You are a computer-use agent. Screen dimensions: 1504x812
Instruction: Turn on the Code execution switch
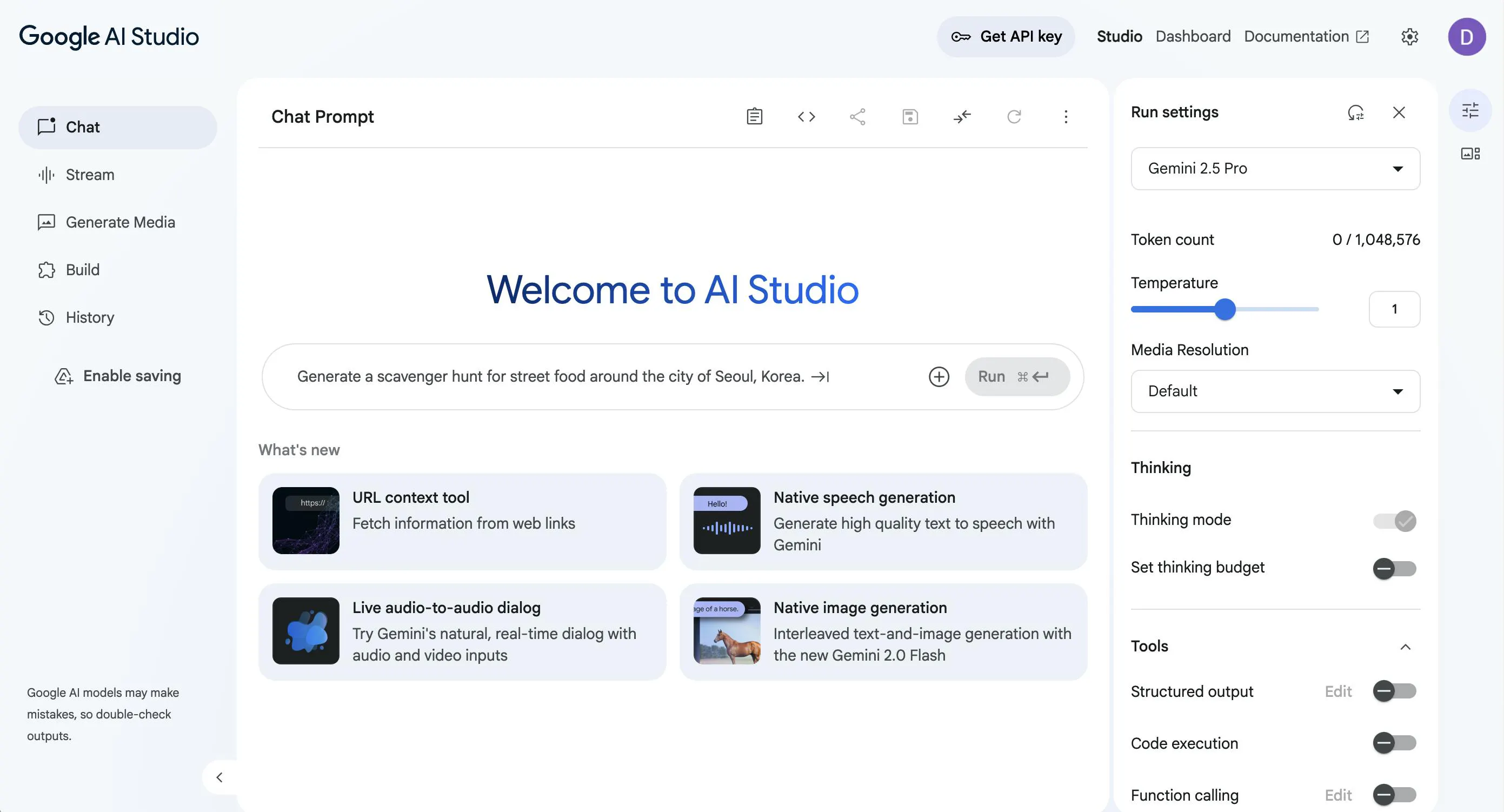[1394, 743]
